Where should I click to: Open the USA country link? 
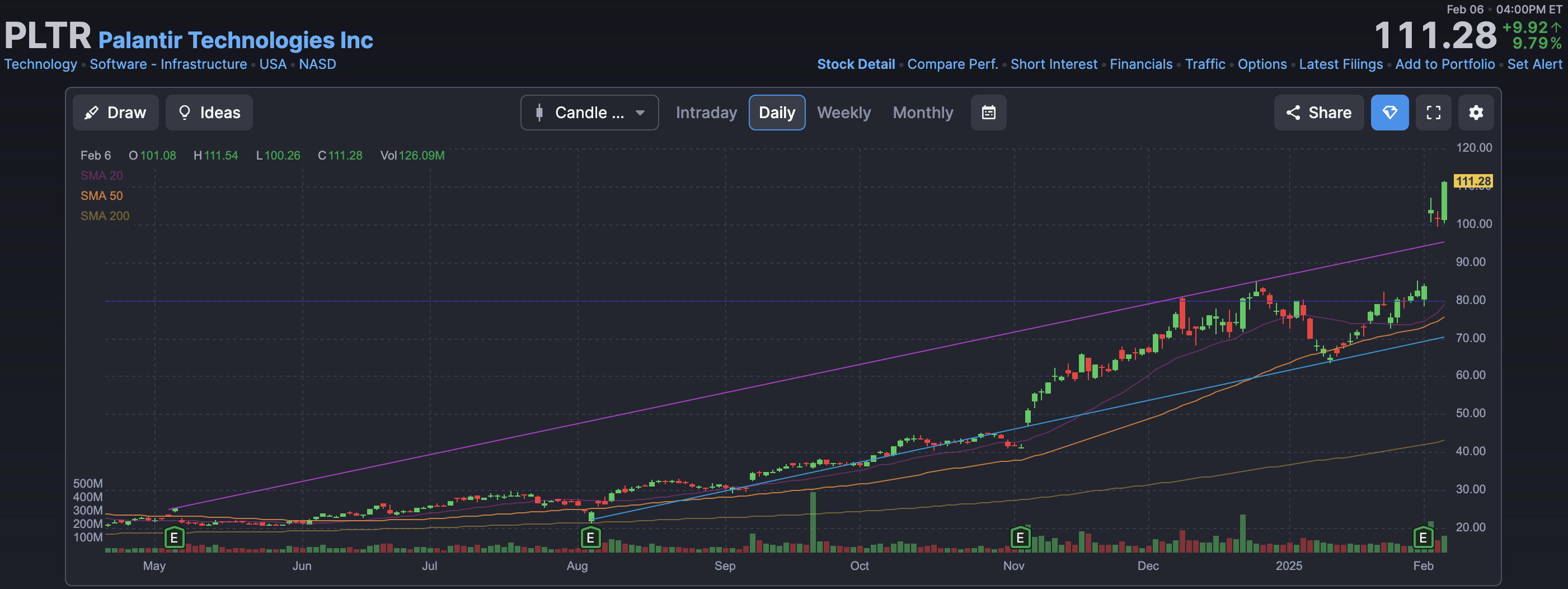pos(273,64)
